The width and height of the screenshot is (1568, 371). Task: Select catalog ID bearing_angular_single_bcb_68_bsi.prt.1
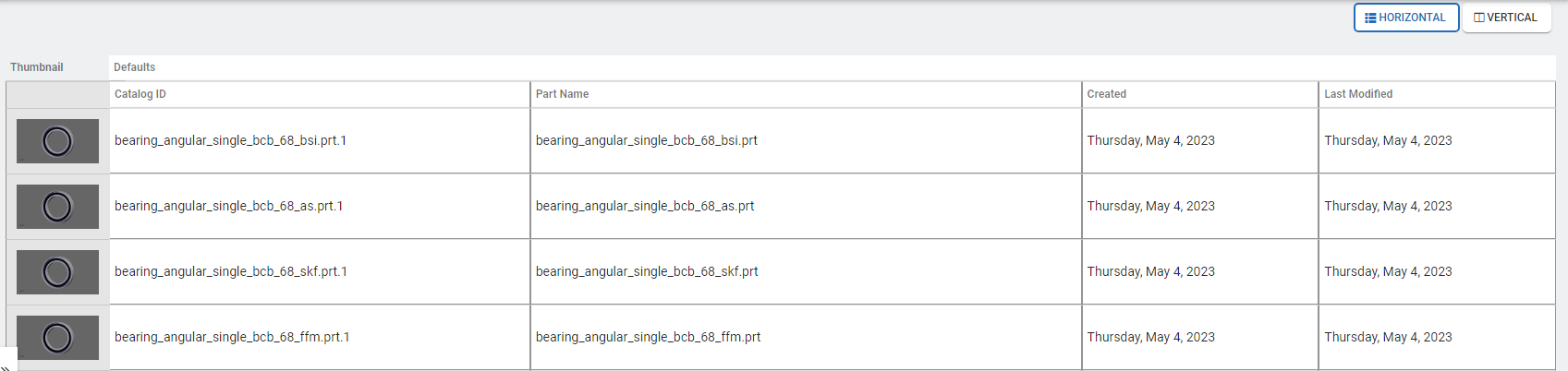pos(230,141)
